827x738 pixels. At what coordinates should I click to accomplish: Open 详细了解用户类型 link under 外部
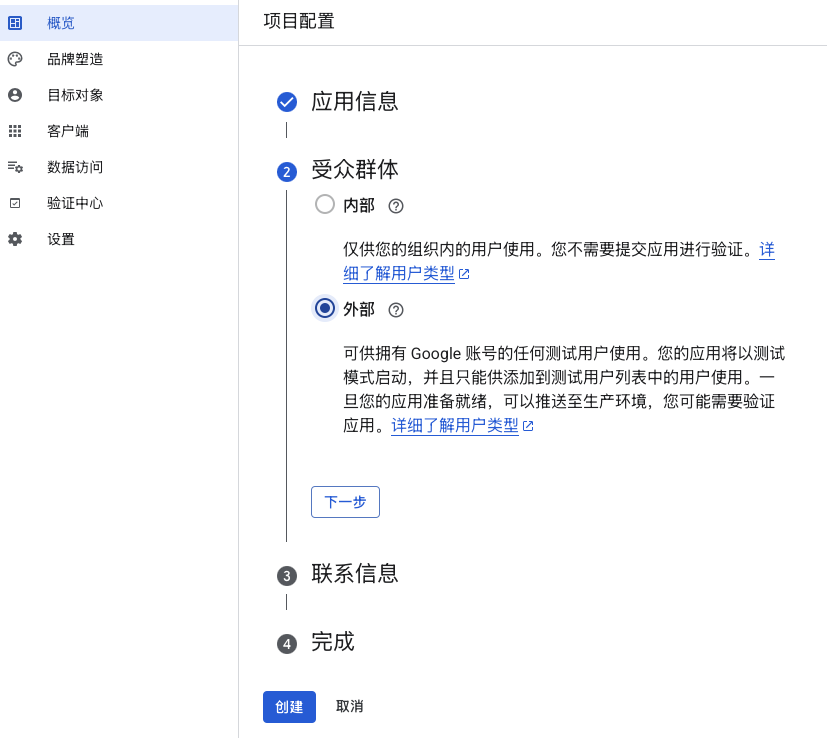tap(455, 426)
